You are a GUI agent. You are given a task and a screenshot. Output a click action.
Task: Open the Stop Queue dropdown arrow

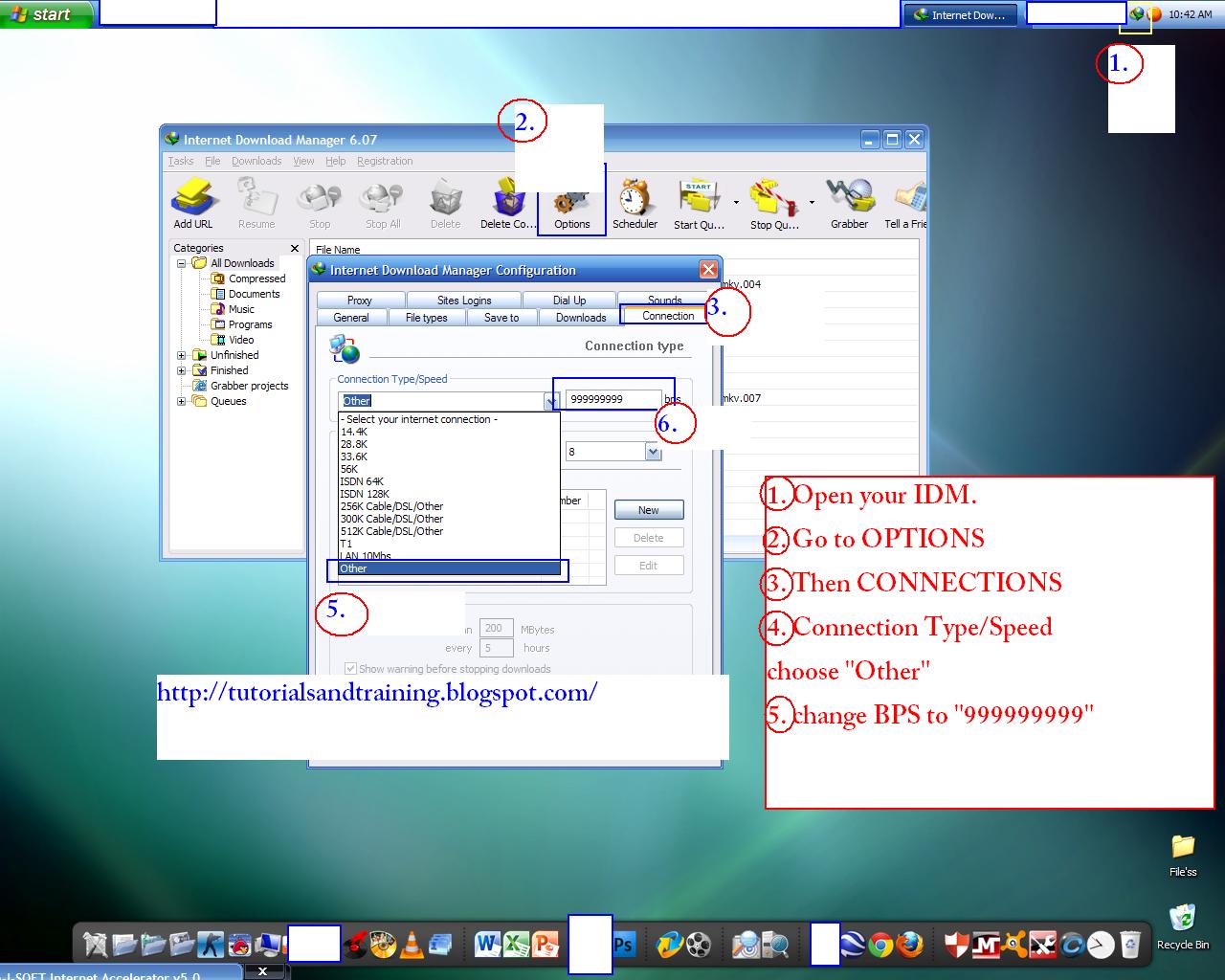[x=812, y=202]
